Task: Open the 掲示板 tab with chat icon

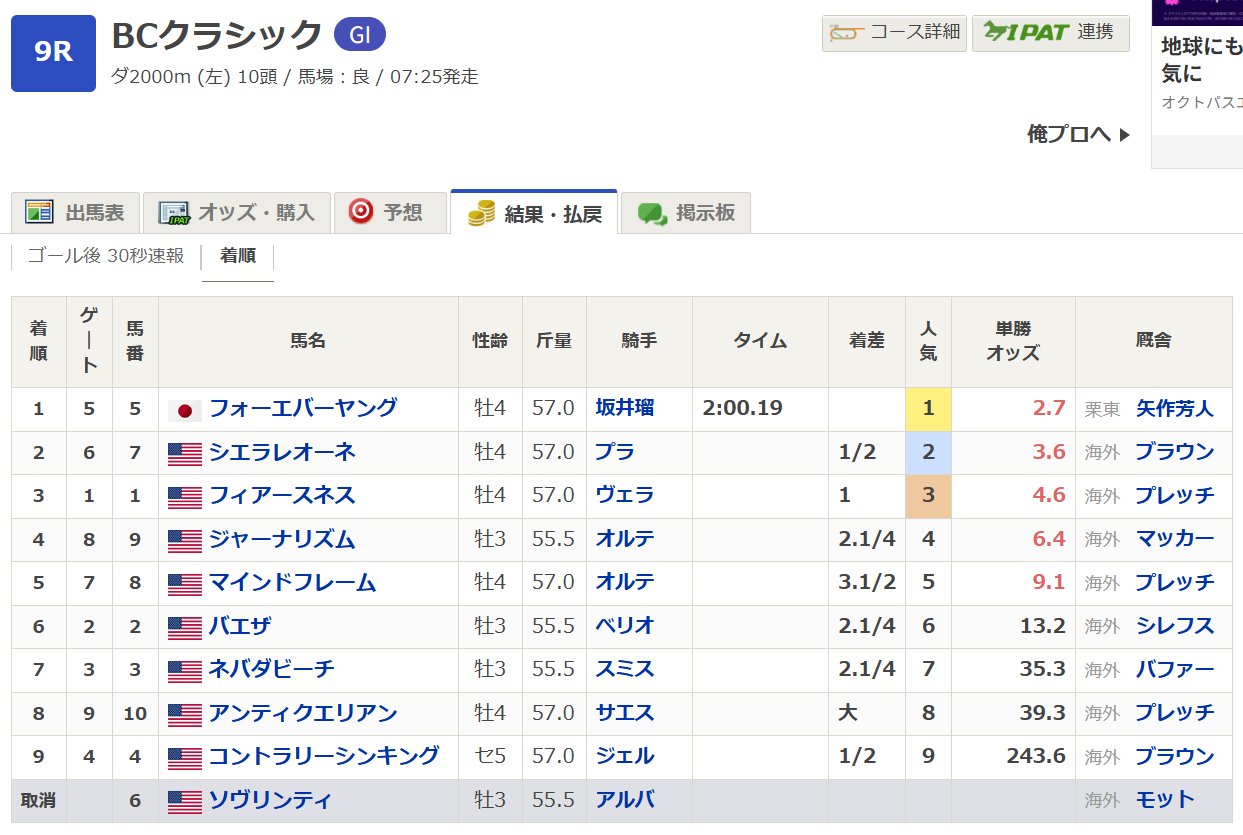Action: click(686, 213)
